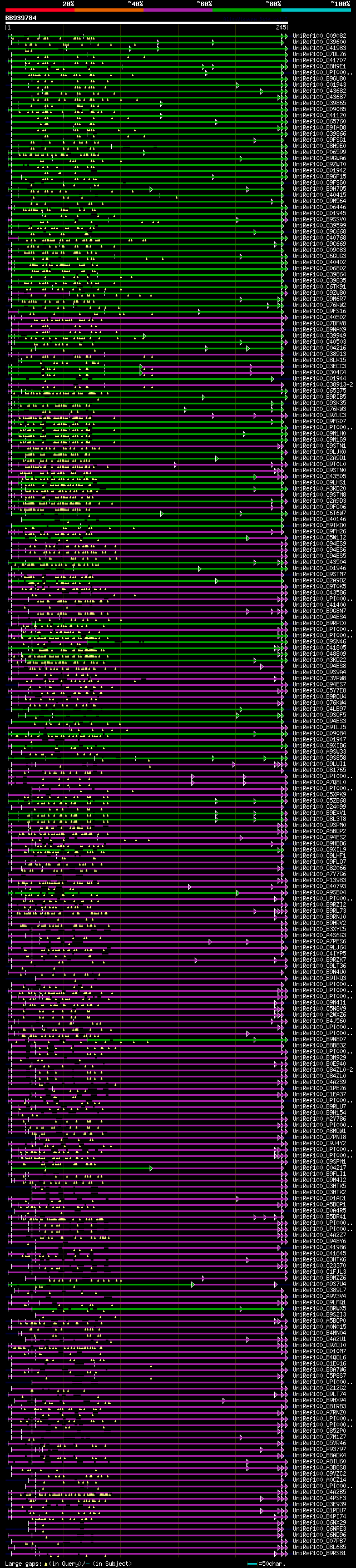Click the UniRef100_B9GU80 entry
The width and height of the screenshot is (356, 1568).
[319, 78]
